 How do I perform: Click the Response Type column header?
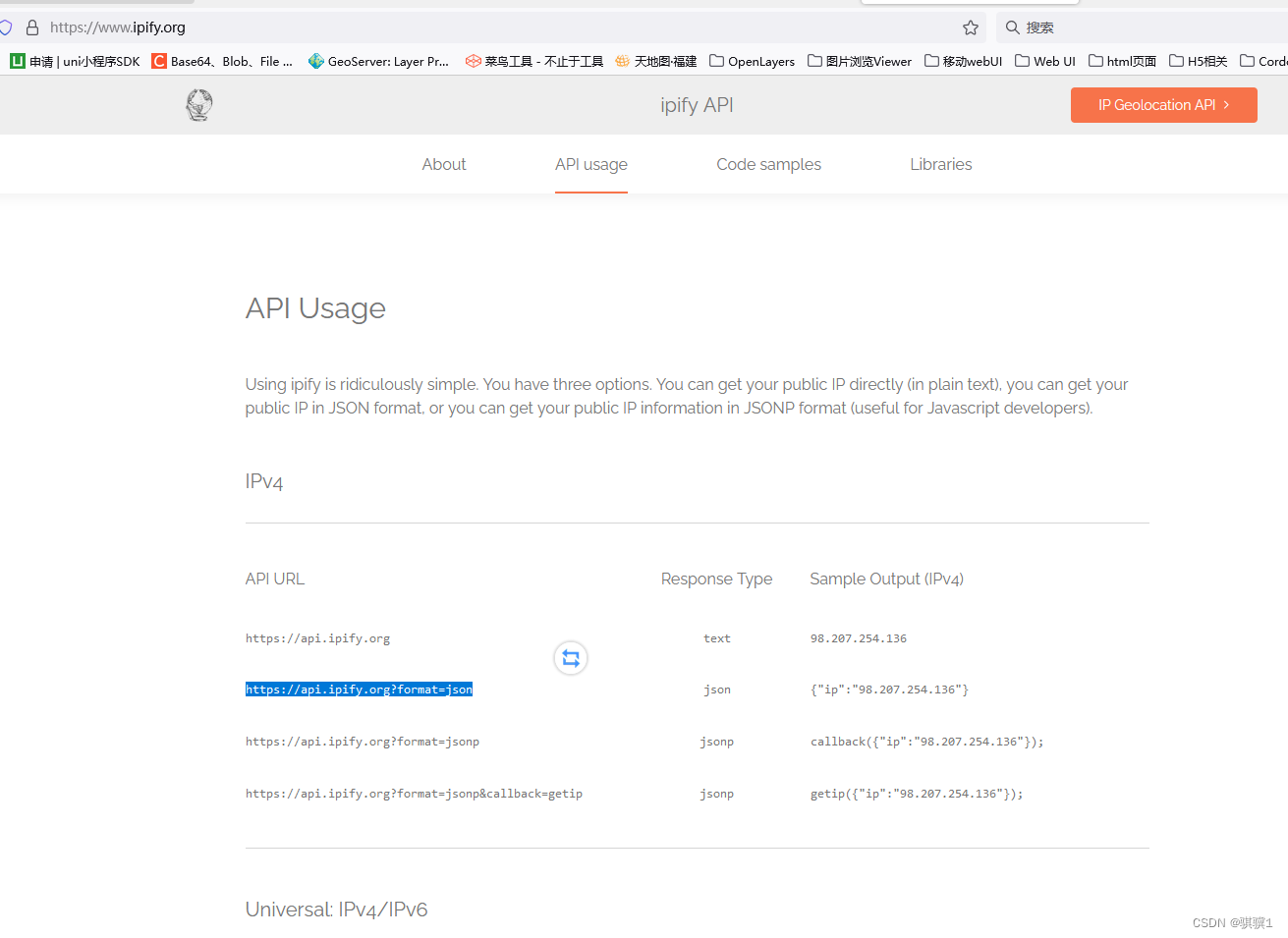tap(717, 579)
